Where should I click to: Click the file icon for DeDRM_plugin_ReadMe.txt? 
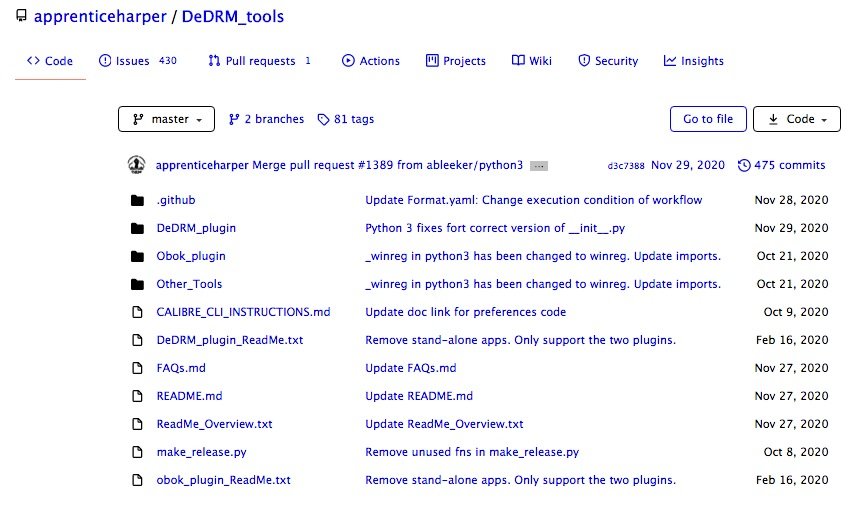click(x=137, y=340)
